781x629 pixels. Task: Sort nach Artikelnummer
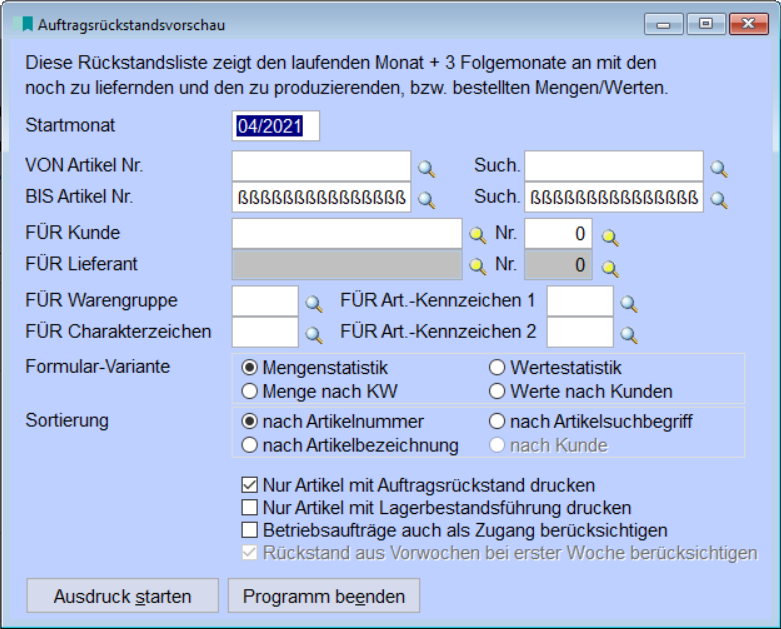(x=332, y=421)
